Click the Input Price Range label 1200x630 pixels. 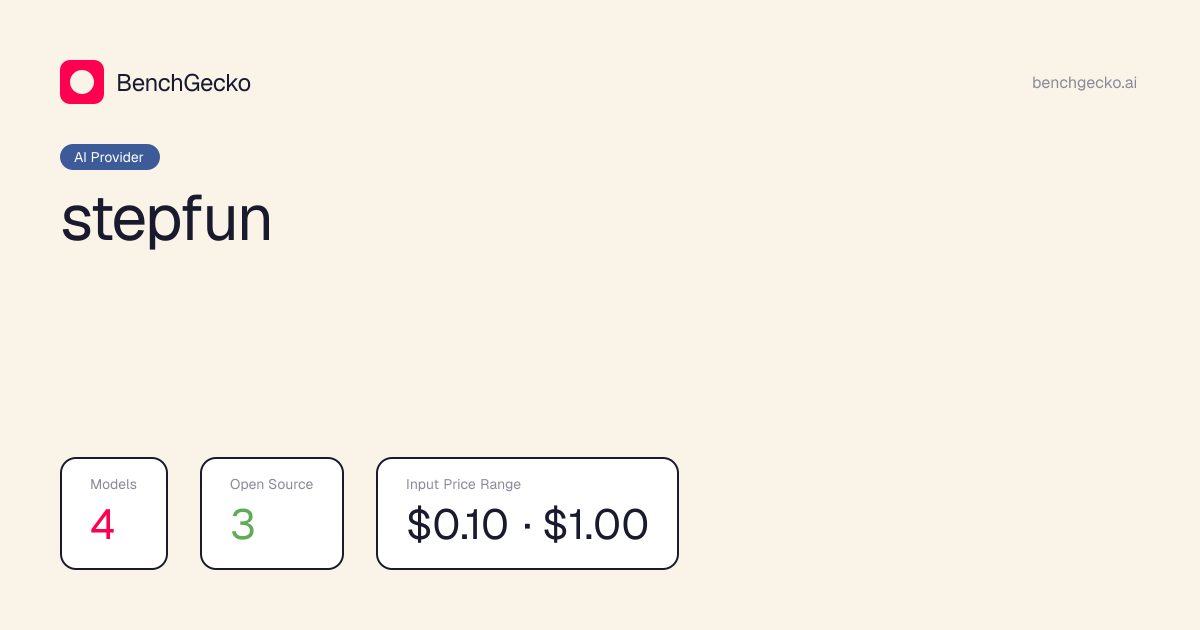point(463,484)
